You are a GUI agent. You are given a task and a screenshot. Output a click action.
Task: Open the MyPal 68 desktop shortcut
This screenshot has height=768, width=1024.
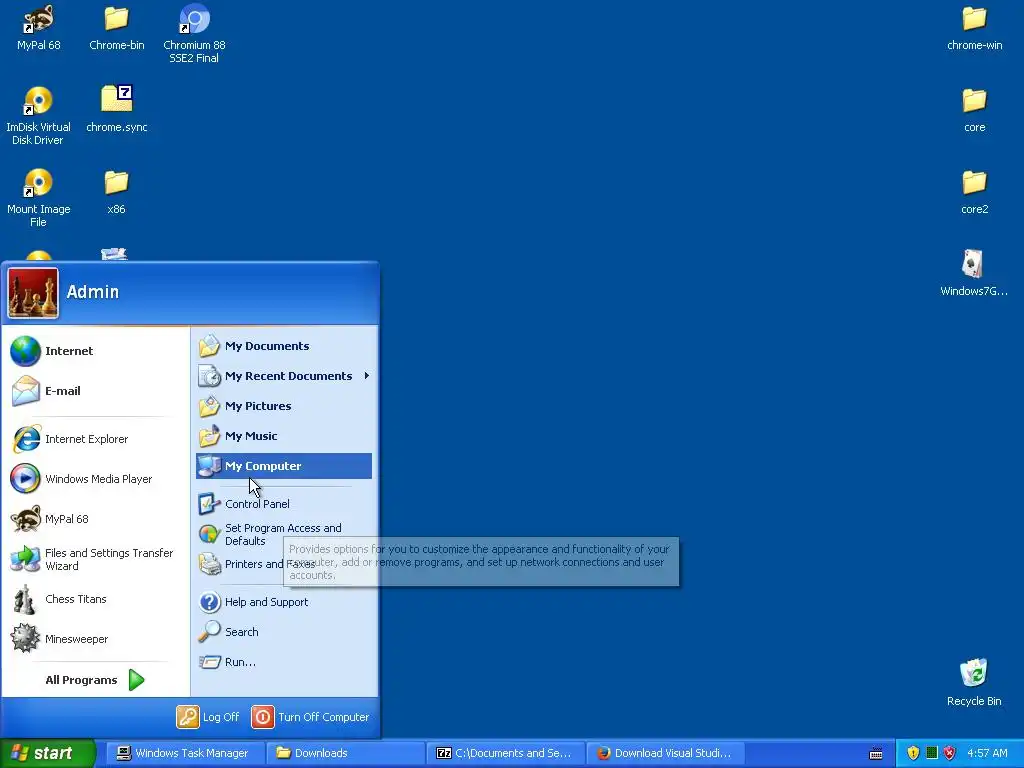[39, 28]
